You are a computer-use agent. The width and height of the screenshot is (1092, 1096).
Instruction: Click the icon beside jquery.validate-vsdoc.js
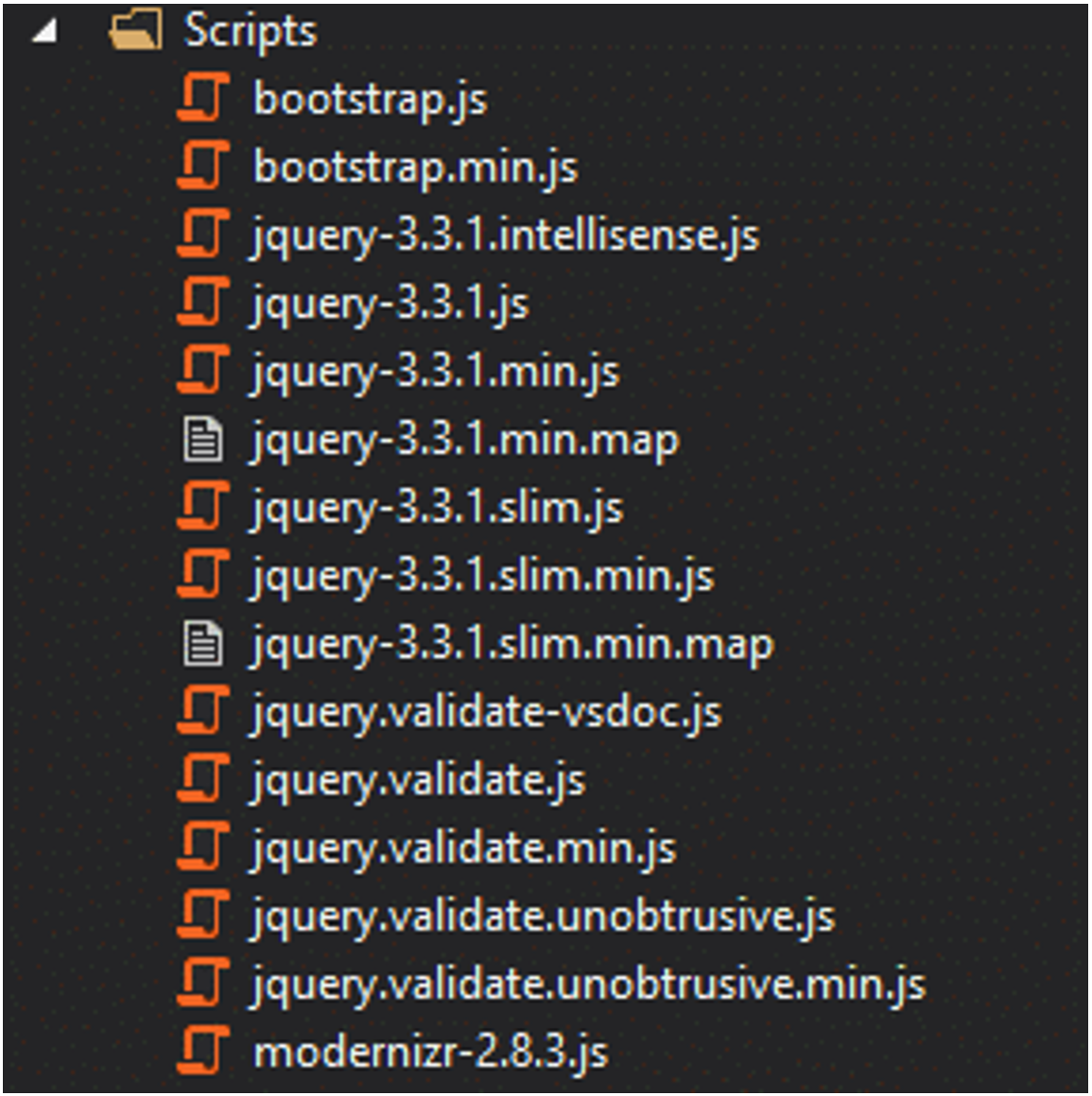coord(203,711)
